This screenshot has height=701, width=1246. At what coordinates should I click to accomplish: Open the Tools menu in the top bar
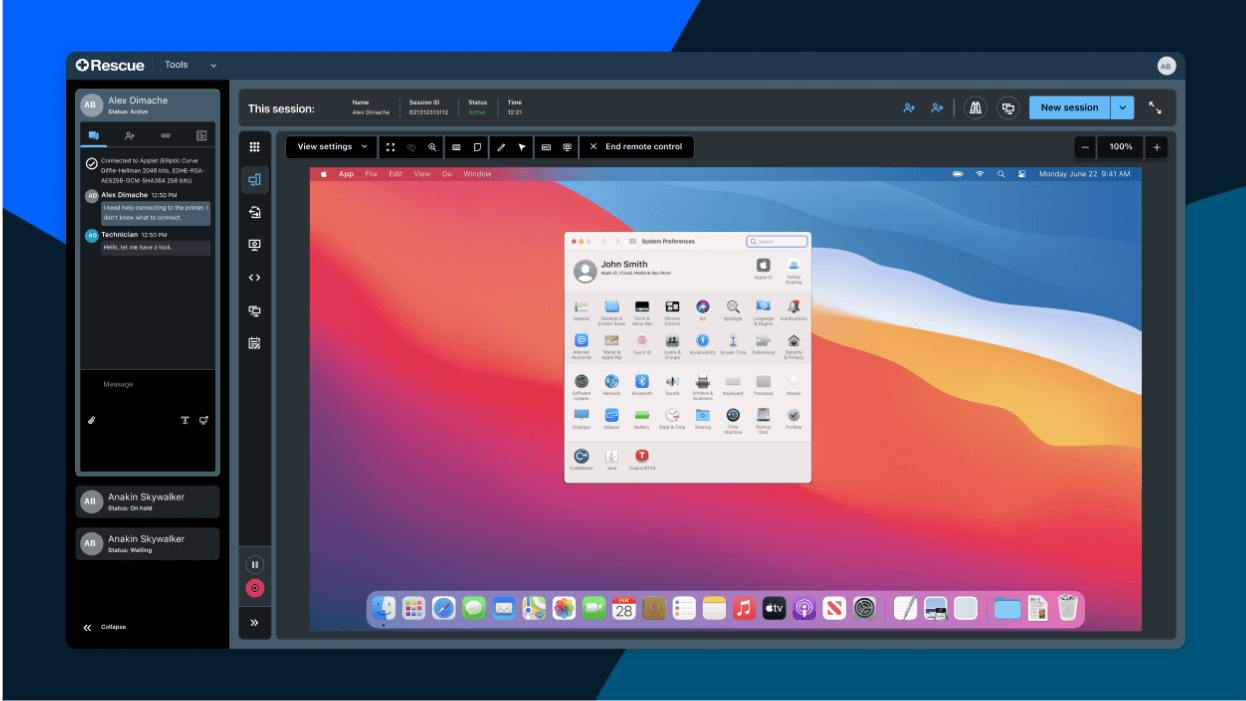[176, 64]
